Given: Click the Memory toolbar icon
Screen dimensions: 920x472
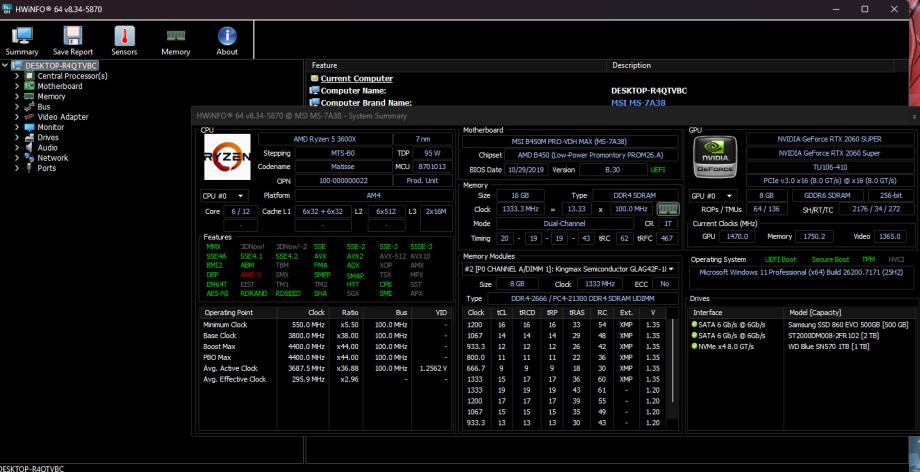Looking at the screenshot, I should [x=176, y=38].
